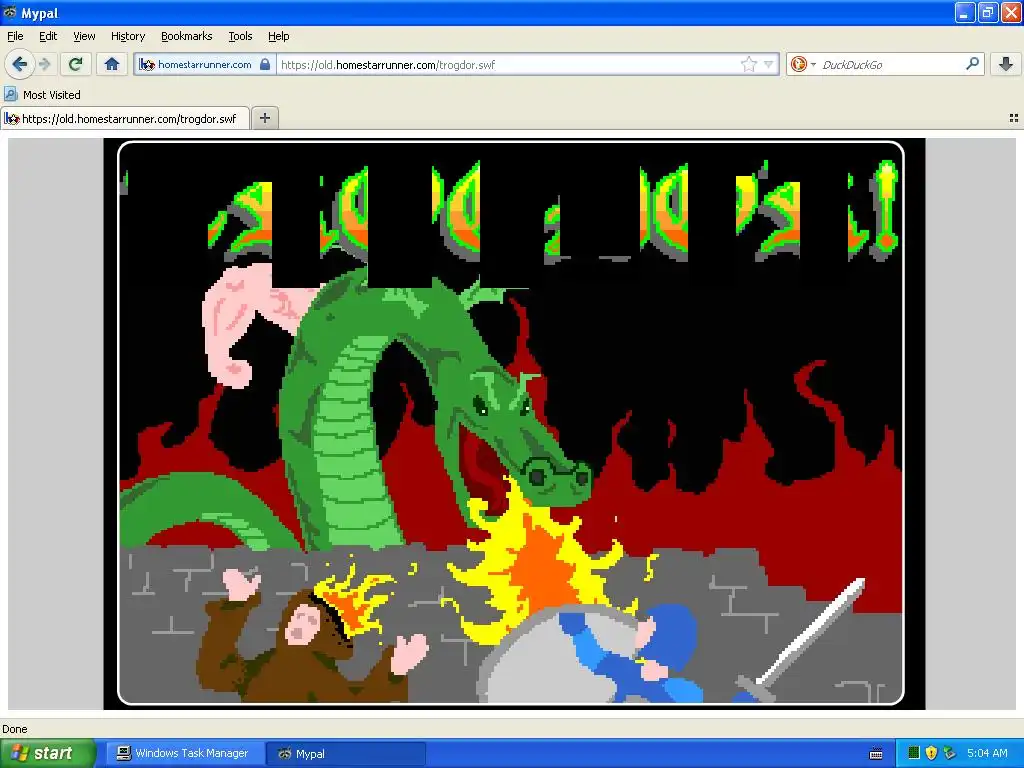Click the Most Visited bookmarks icon

(10, 95)
